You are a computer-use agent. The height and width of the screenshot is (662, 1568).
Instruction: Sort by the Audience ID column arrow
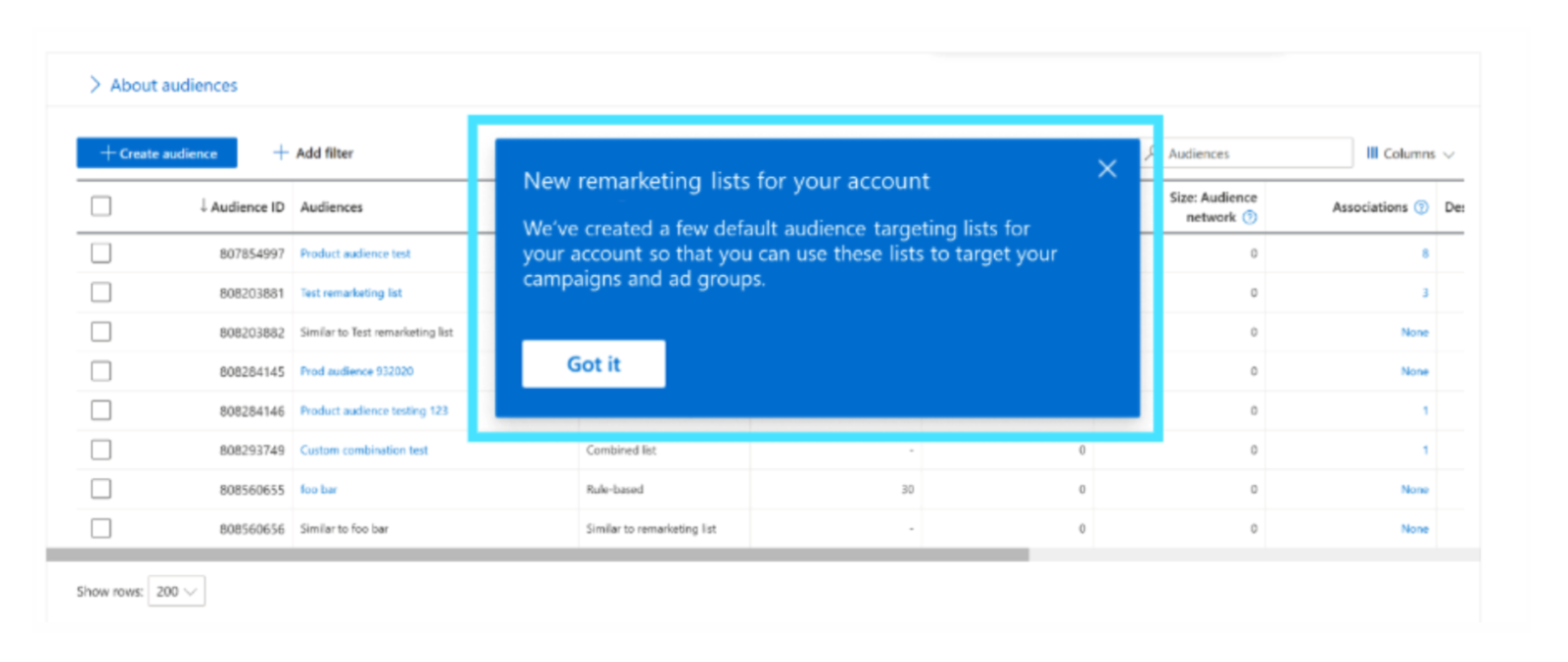pos(203,206)
